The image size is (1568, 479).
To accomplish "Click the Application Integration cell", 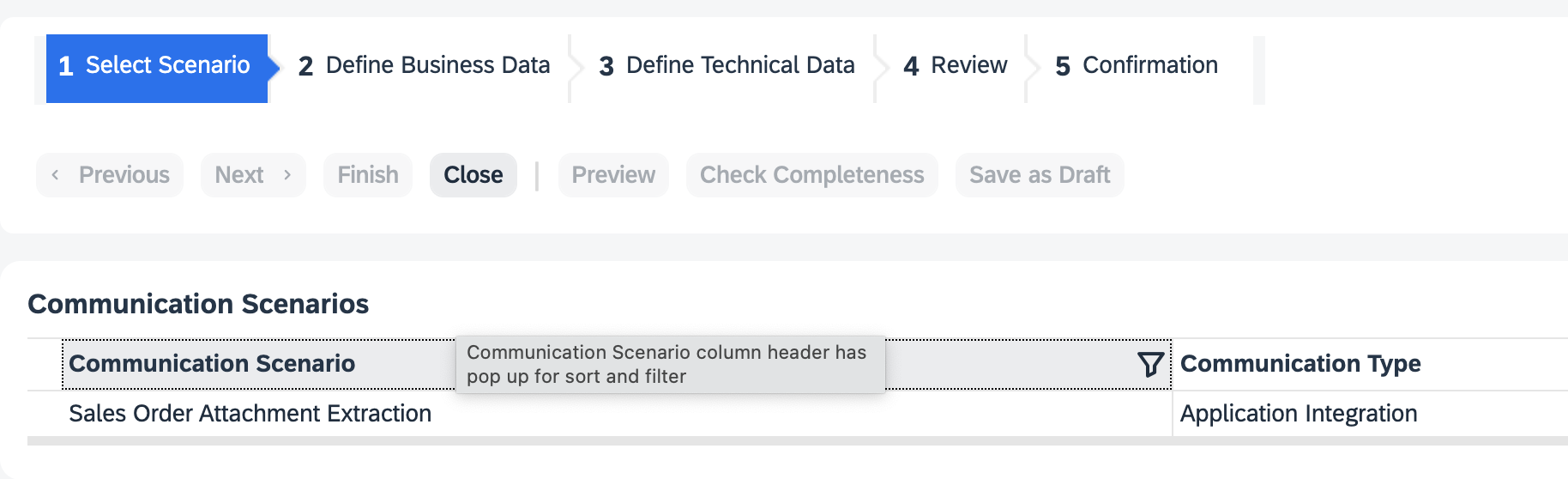I will (1298, 414).
